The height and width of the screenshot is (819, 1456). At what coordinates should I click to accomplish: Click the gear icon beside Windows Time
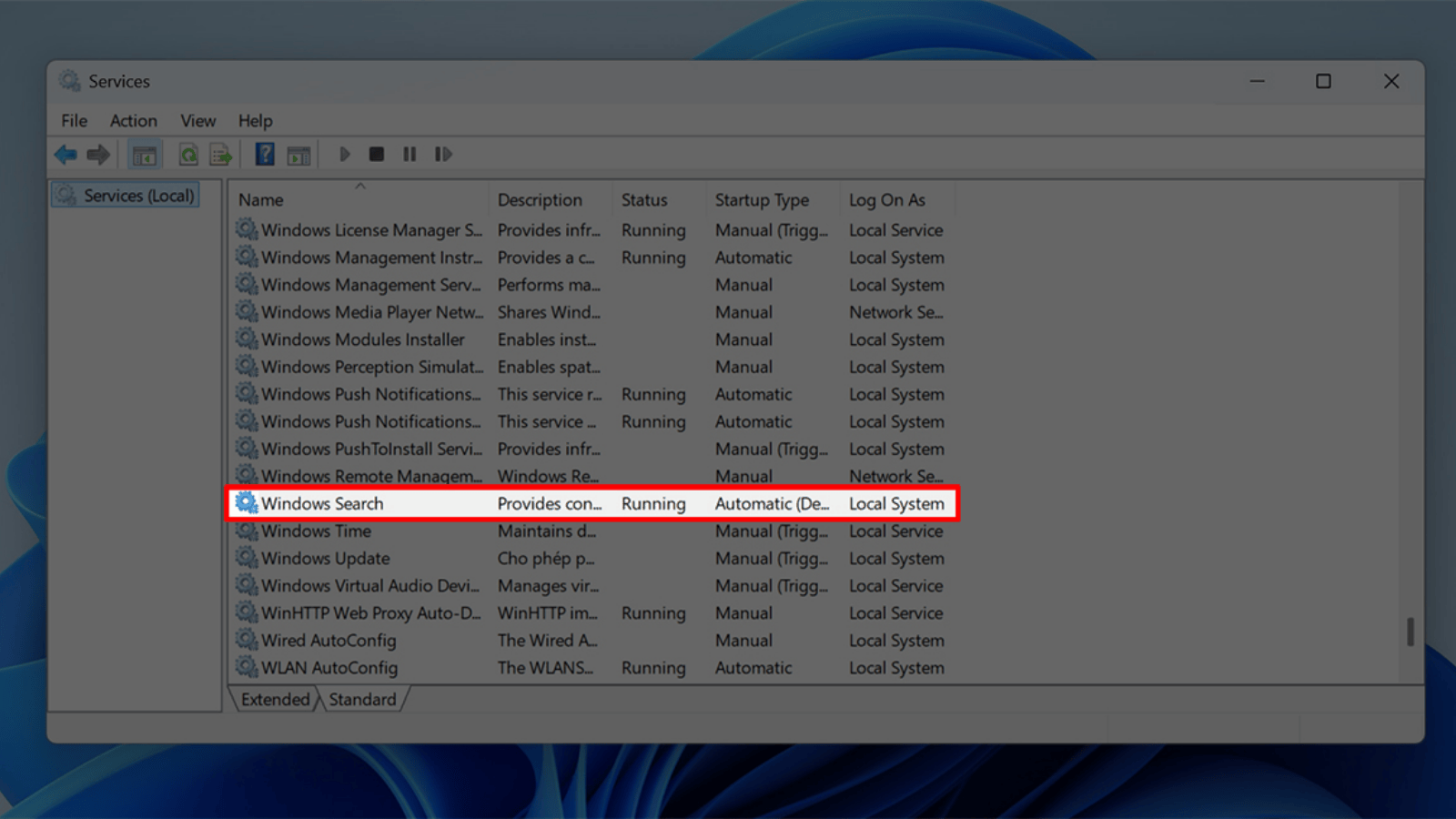(x=247, y=530)
